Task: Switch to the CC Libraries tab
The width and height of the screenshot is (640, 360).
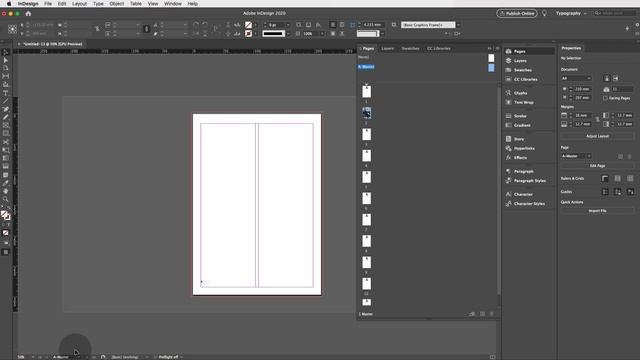Action: [x=439, y=49]
